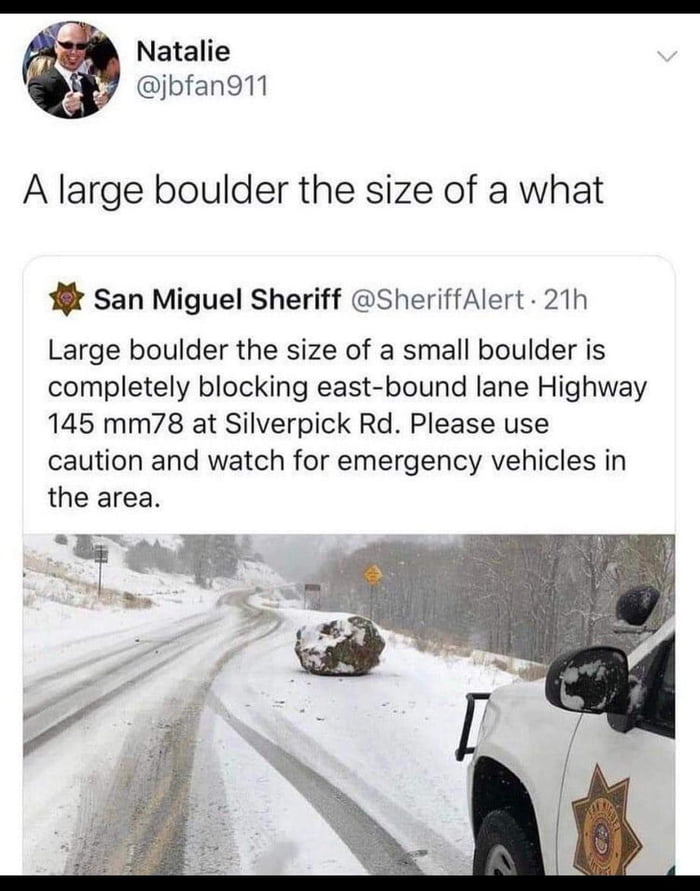Visit the @jbfan911 handle

pos(202,86)
